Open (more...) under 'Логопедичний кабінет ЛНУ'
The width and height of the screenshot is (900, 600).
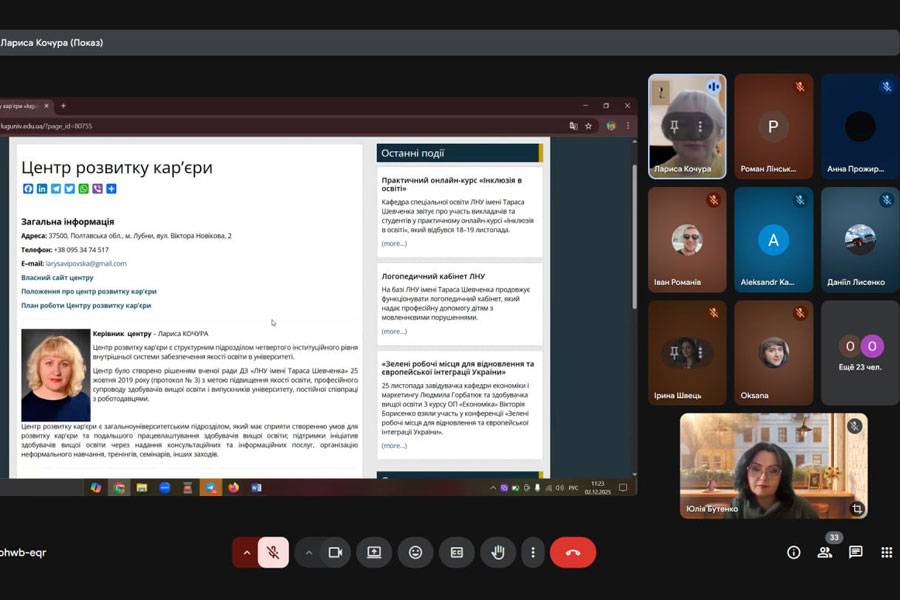[x=394, y=331]
